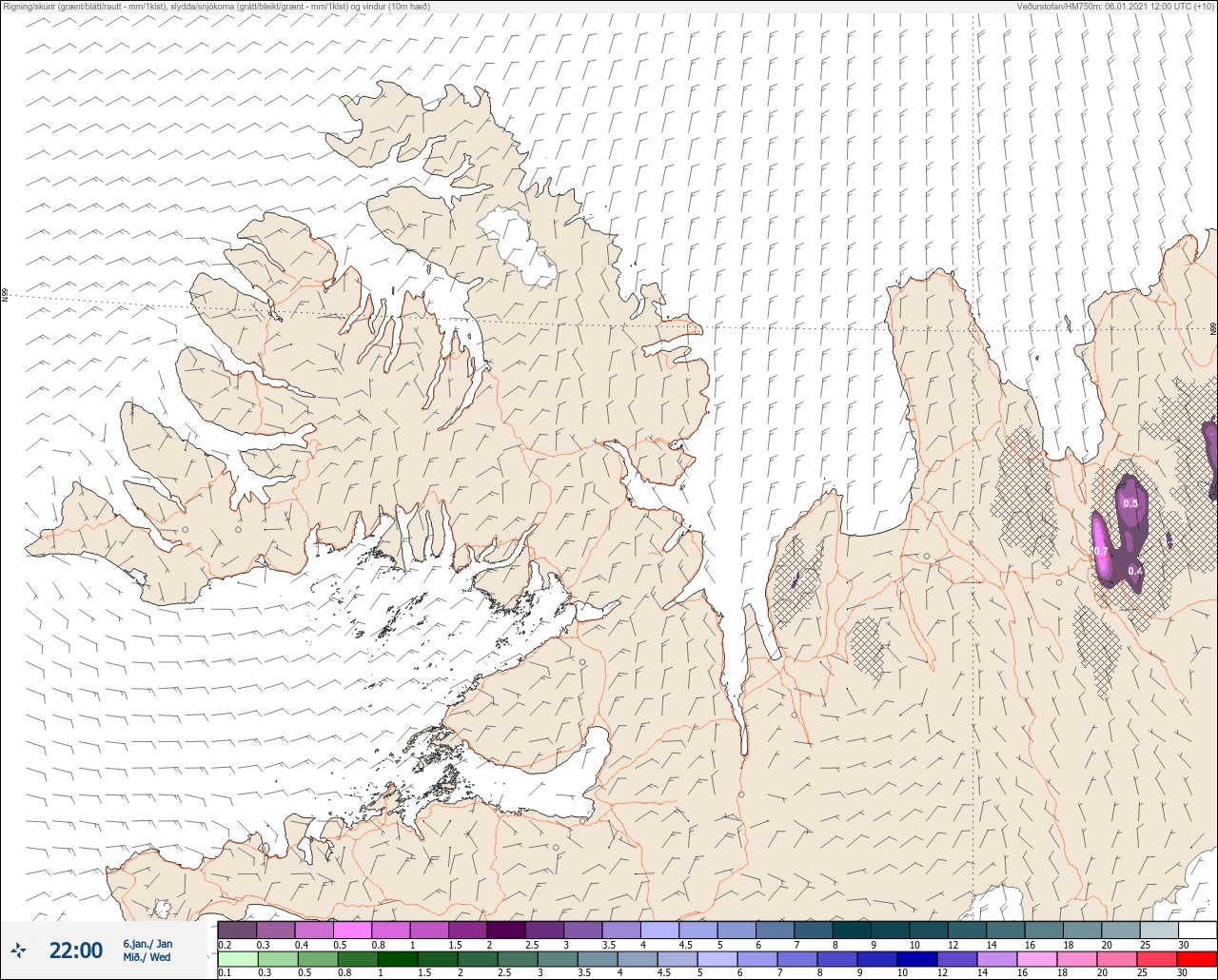Click the 'Veðurstofan/HM750m' model run text
This screenshot has height=980, width=1218.
(1115, 6)
